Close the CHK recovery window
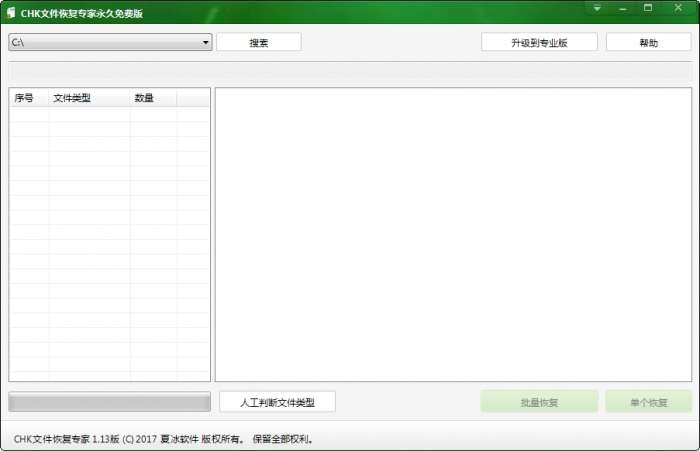 click(678, 8)
